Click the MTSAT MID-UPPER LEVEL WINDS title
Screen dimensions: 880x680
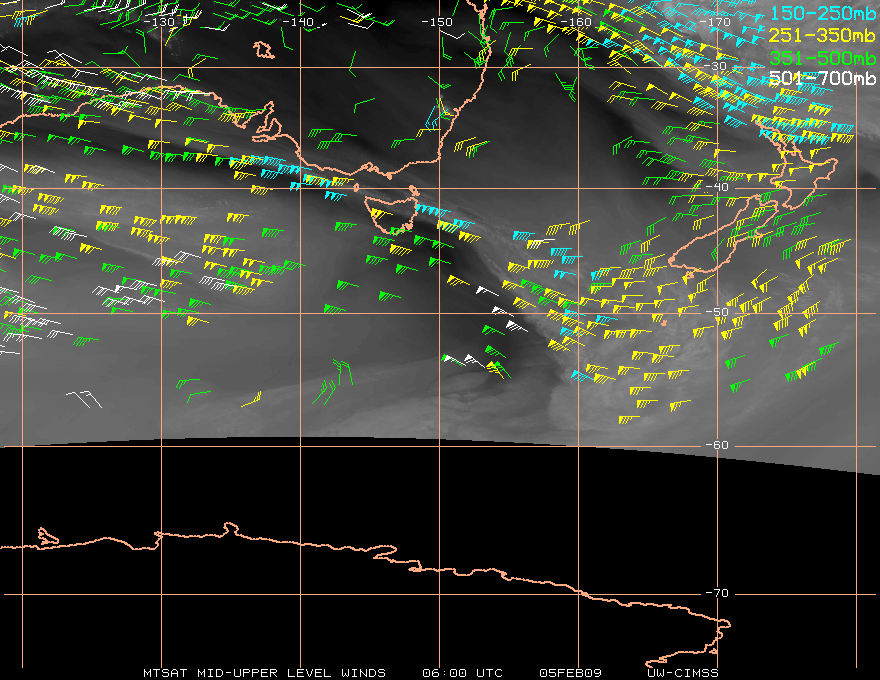point(264,673)
